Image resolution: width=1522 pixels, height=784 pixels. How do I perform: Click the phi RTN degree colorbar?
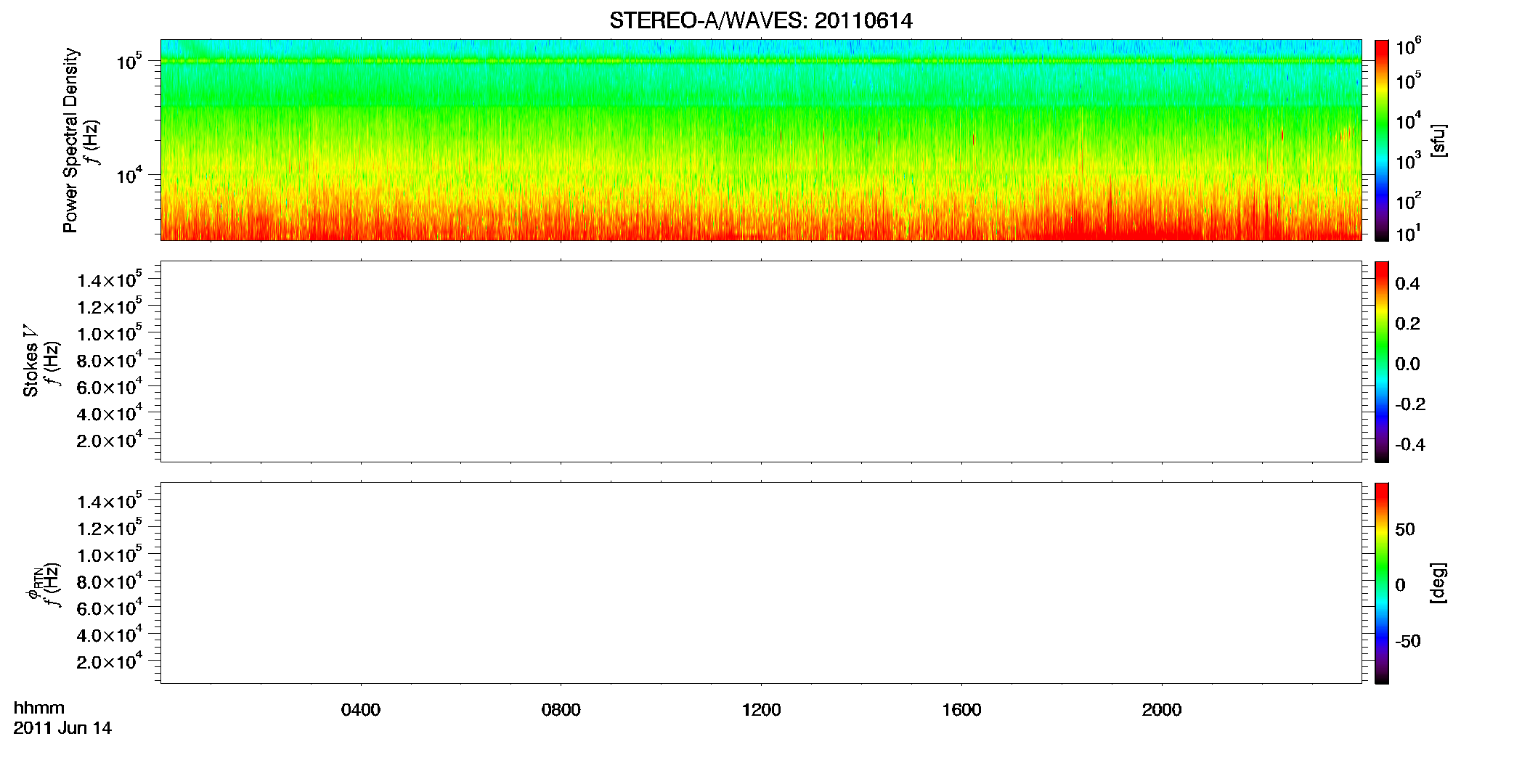click(x=1381, y=583)
